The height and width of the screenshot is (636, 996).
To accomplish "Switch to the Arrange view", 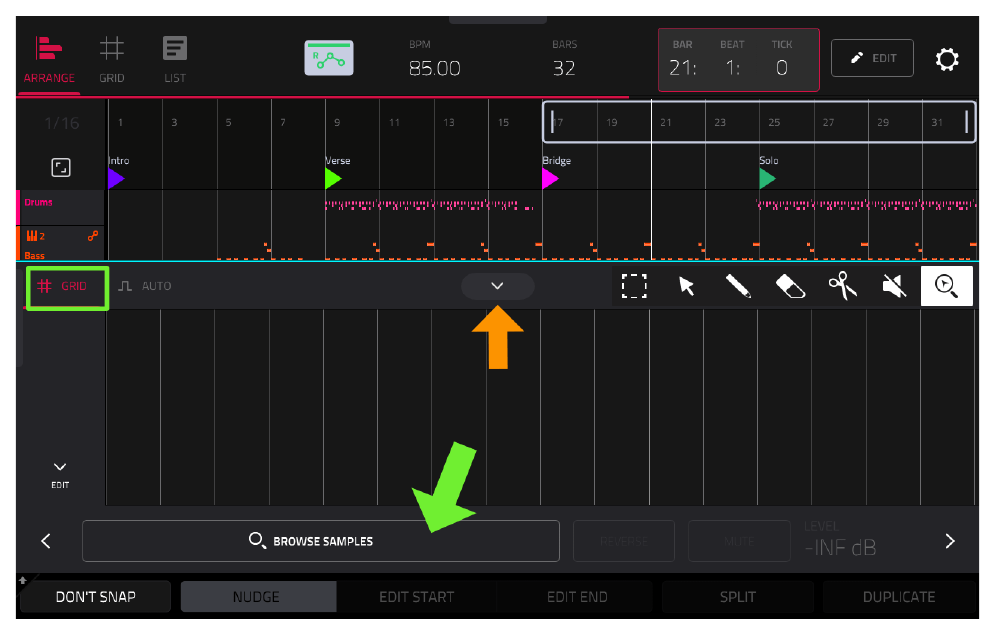I will 49,60.
